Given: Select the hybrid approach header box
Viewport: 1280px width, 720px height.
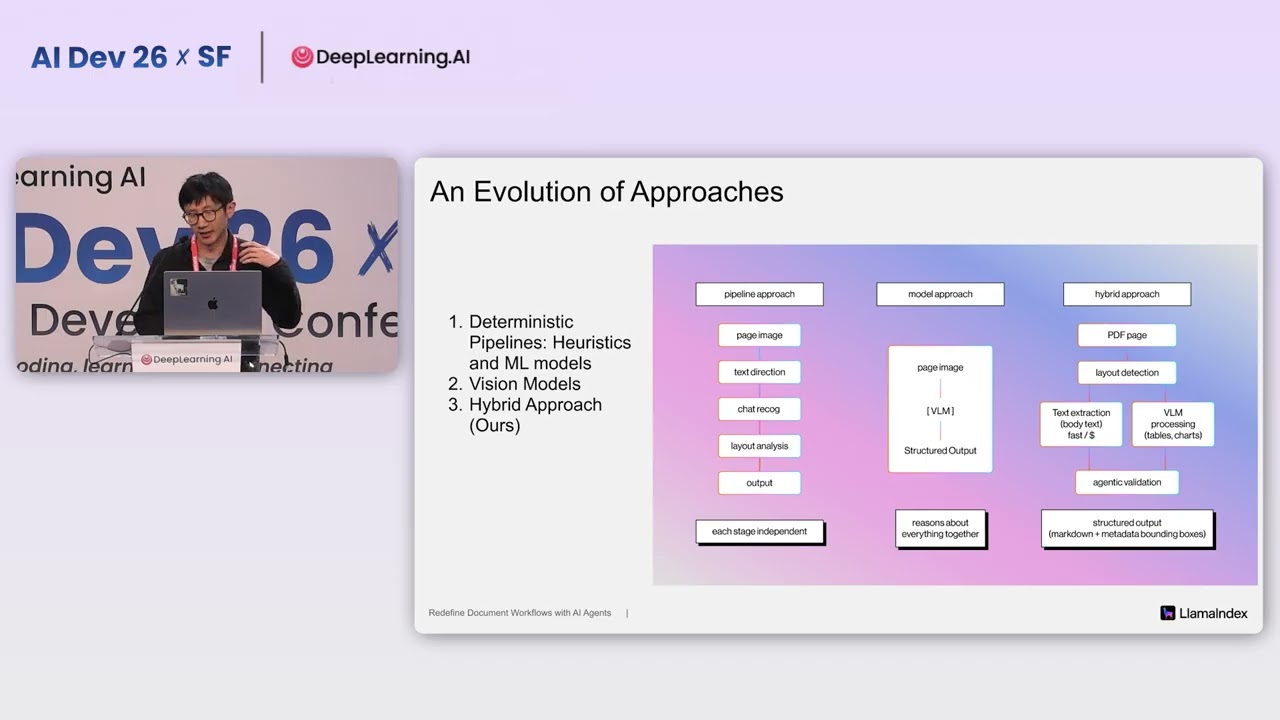Looking at the screenshot, I should [1127, 294].
